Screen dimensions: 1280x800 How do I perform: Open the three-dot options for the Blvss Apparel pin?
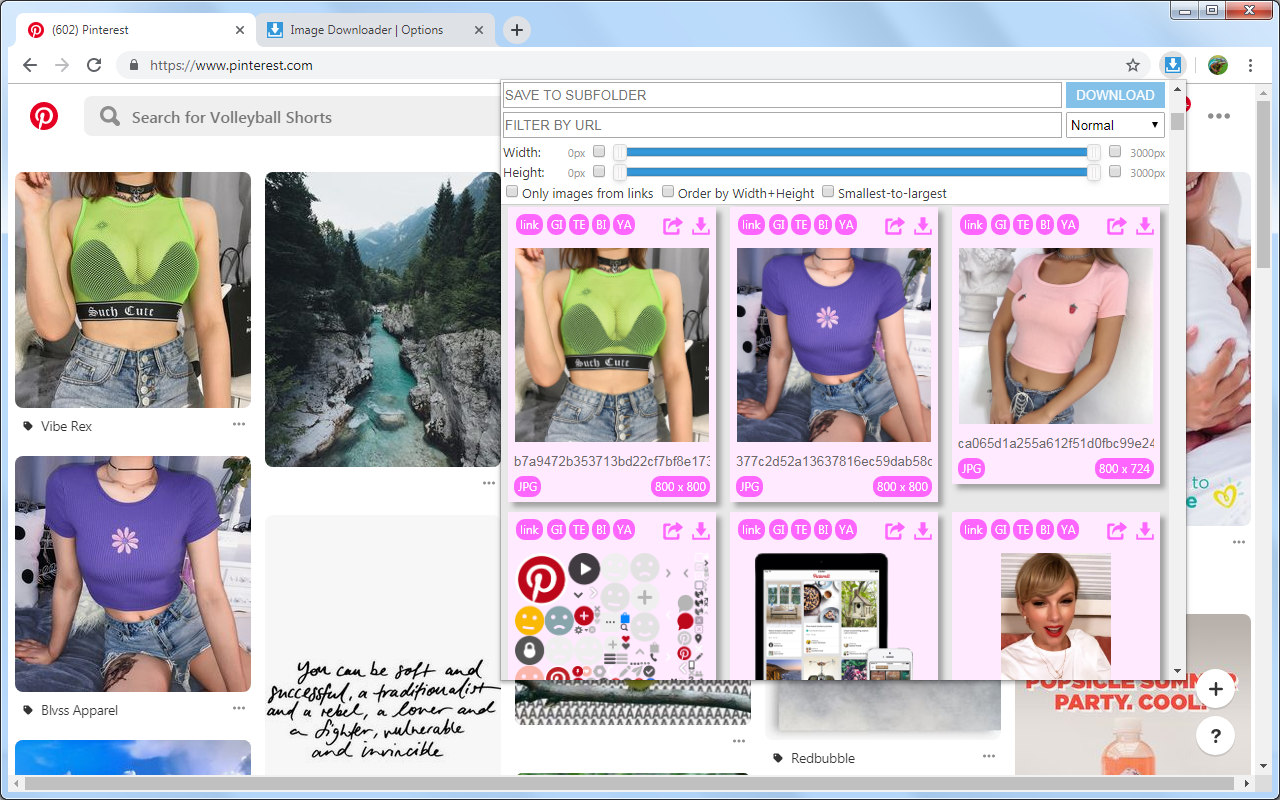239,708
